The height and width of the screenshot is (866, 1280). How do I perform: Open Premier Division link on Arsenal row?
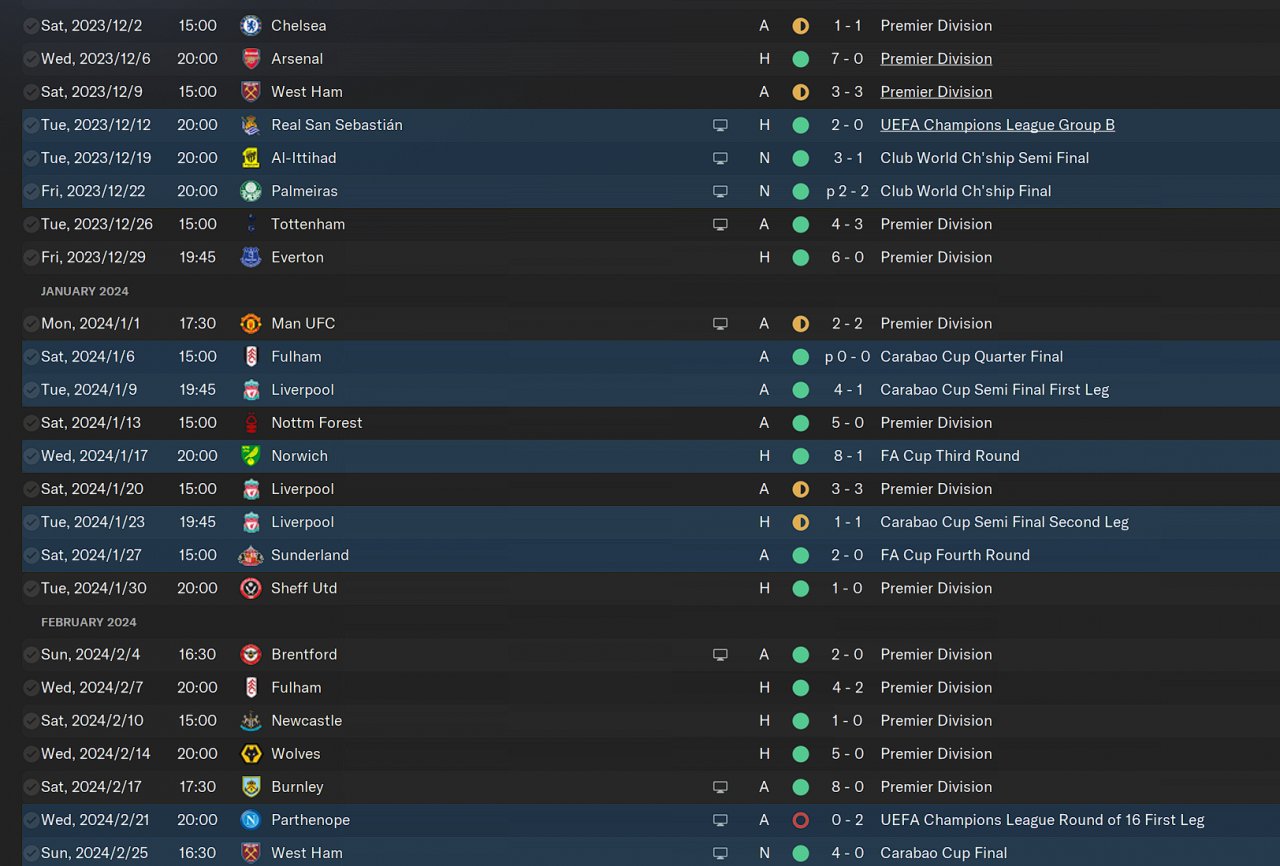pyautogui.click(x=936, y=59)
